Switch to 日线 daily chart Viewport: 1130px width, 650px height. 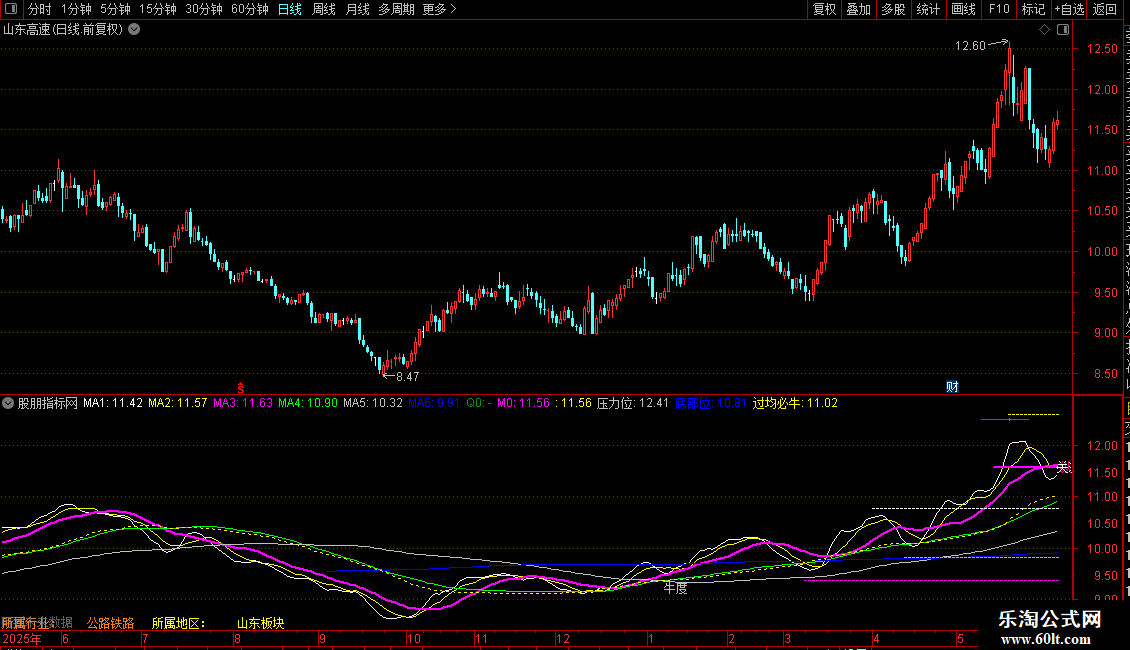290,9
